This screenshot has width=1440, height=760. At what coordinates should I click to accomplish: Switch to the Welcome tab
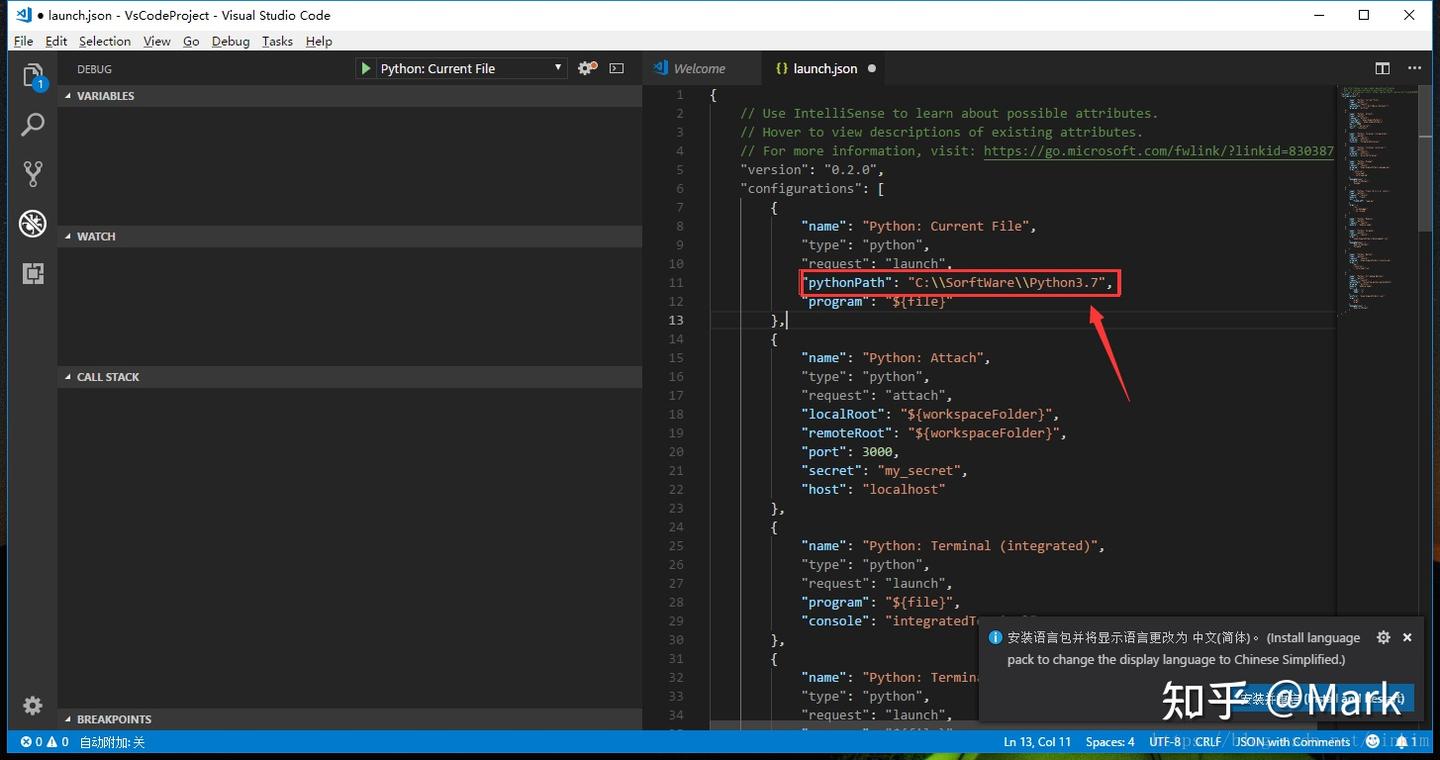pos(702,68)
